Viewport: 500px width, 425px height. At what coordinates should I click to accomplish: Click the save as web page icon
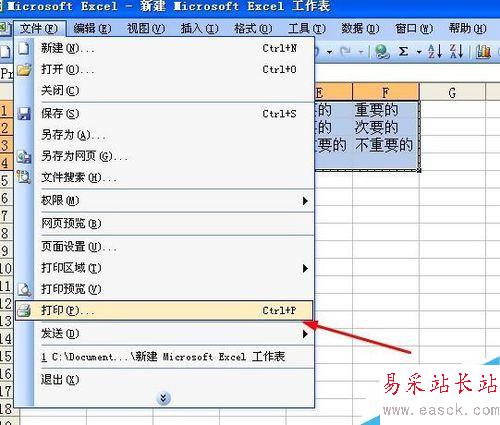tap(24, 156)
